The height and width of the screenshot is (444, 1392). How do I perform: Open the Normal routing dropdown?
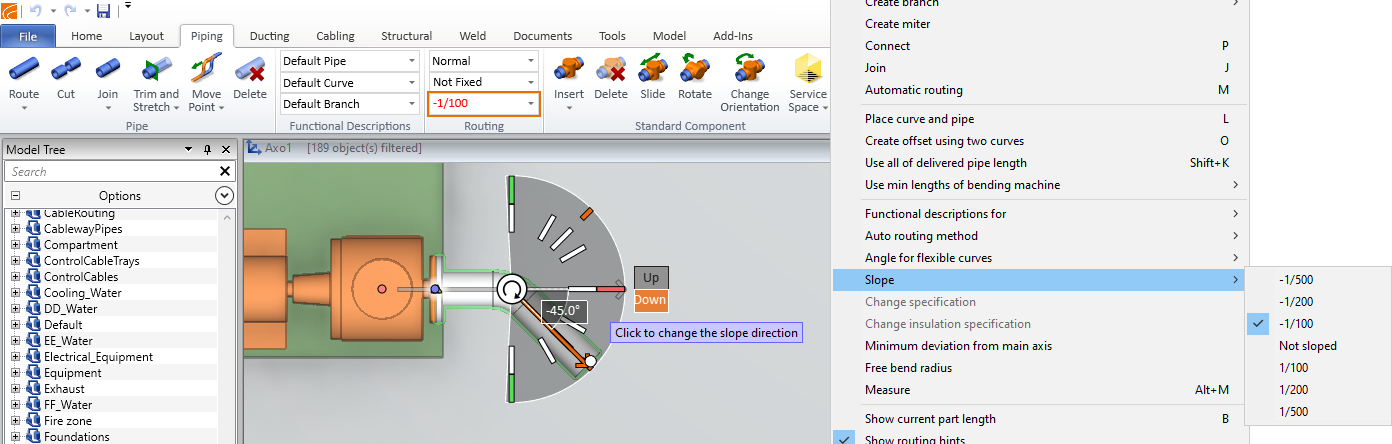[531, 61]
